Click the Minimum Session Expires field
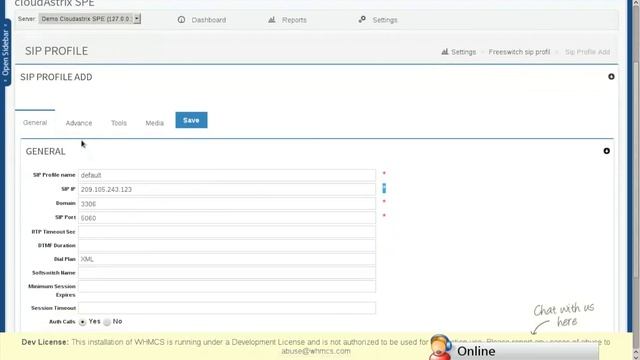Viewport: 640px width, 360px height. pos(227,286)
